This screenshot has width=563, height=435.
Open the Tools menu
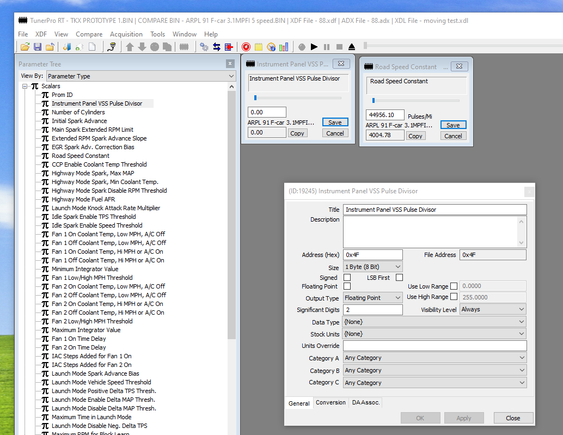click(158, 34)
